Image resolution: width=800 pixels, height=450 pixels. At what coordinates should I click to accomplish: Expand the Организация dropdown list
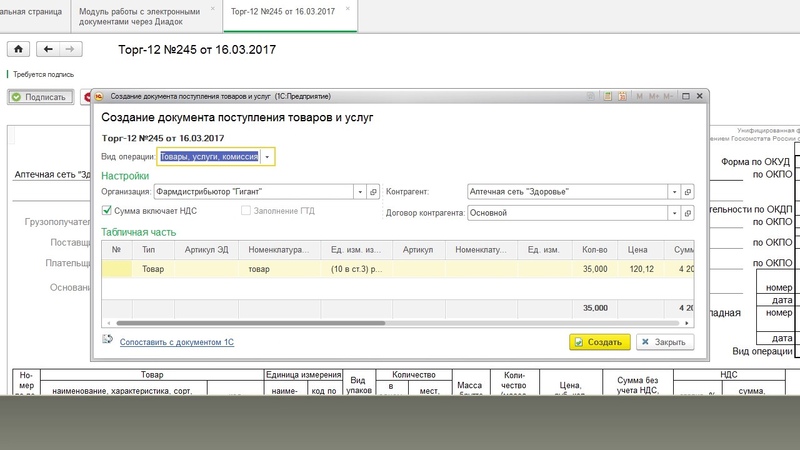coord(359,191)
